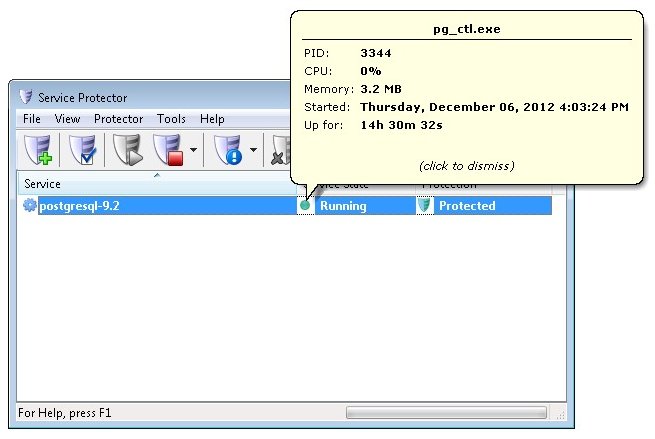
Task: Click the Add Service shield icon
Action: pyautogui.click(x=38, y=150)
